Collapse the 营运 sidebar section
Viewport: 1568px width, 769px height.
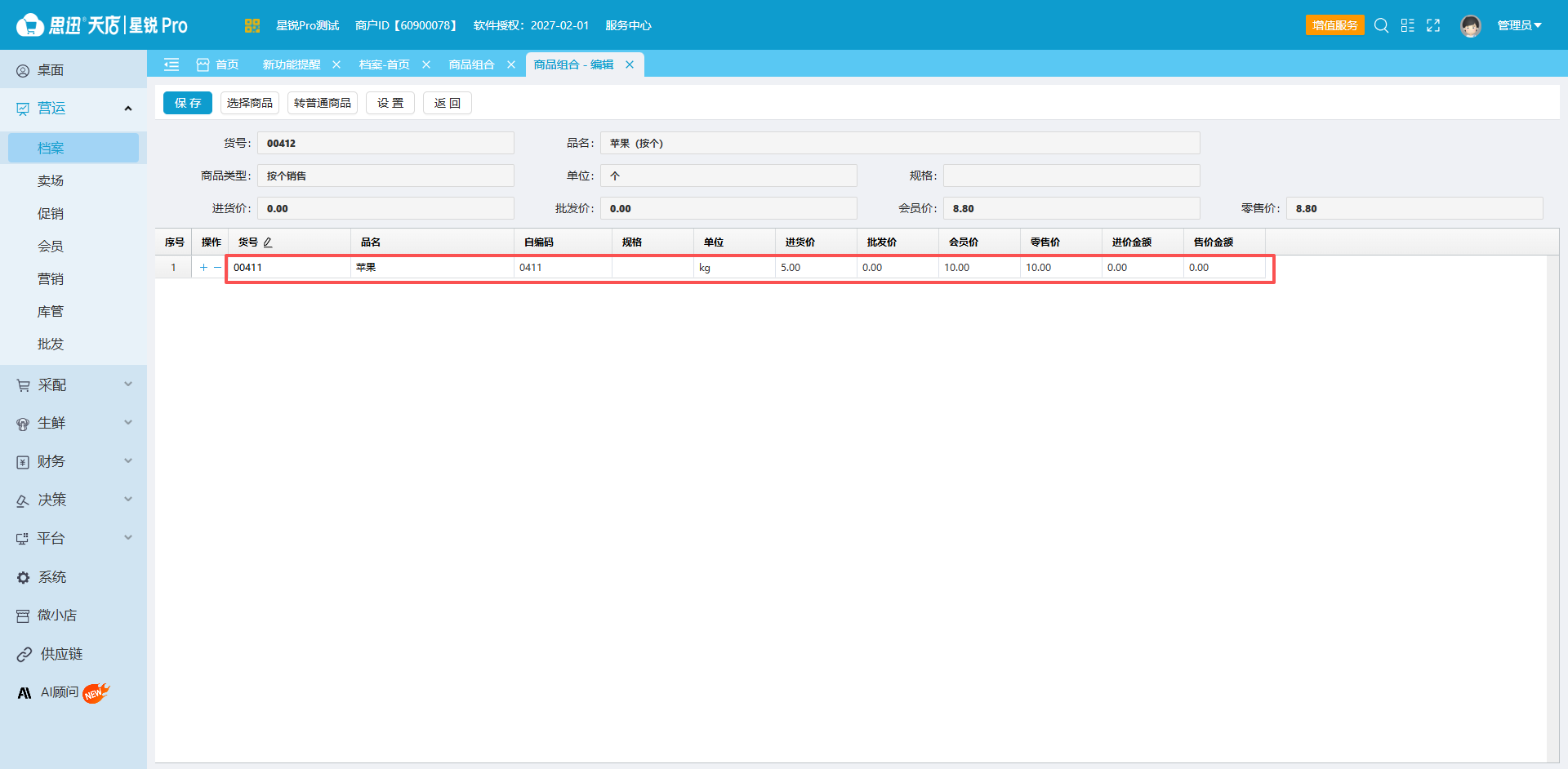pyautogui.click(x=128, y=109)
